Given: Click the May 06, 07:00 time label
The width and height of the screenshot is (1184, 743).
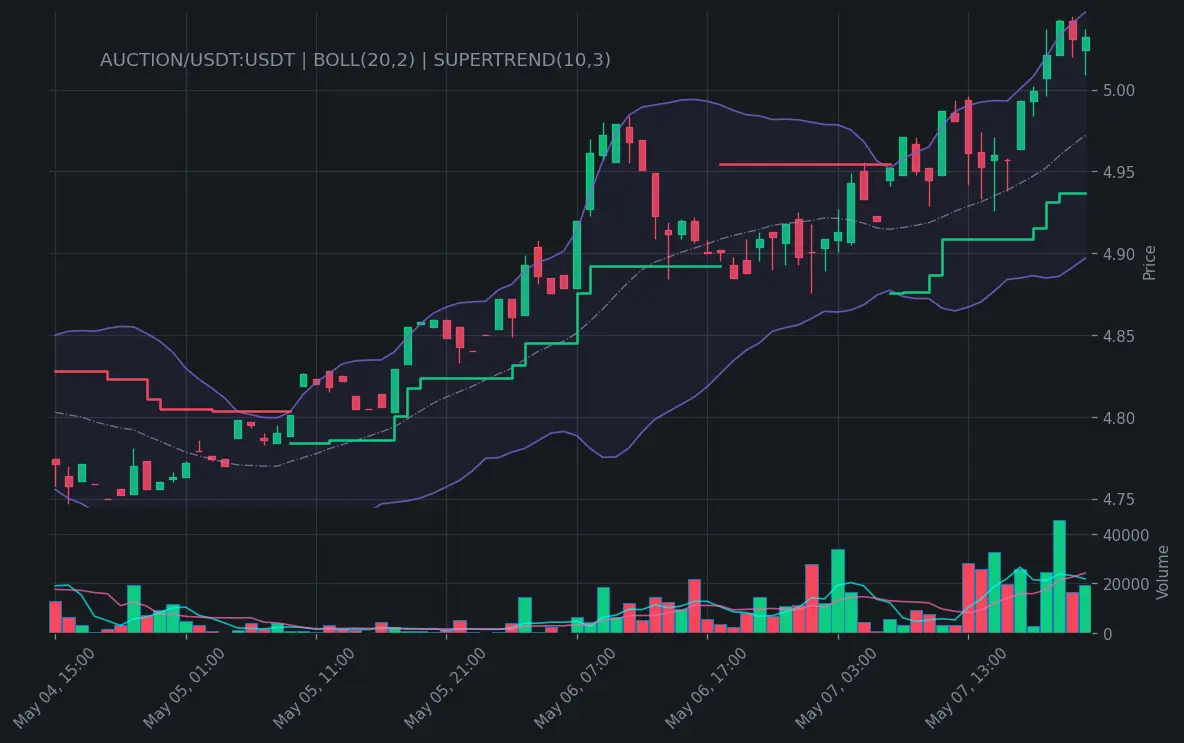Looking at the screenshot, I should click(575, 687).
